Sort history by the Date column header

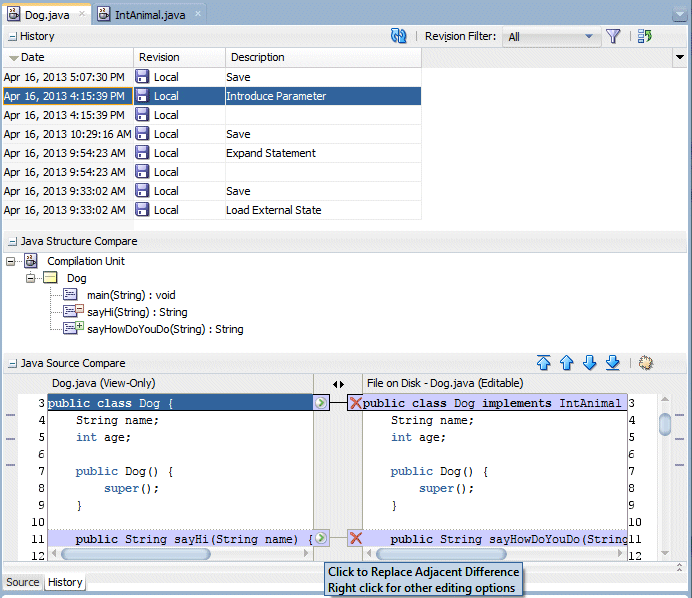68,57
